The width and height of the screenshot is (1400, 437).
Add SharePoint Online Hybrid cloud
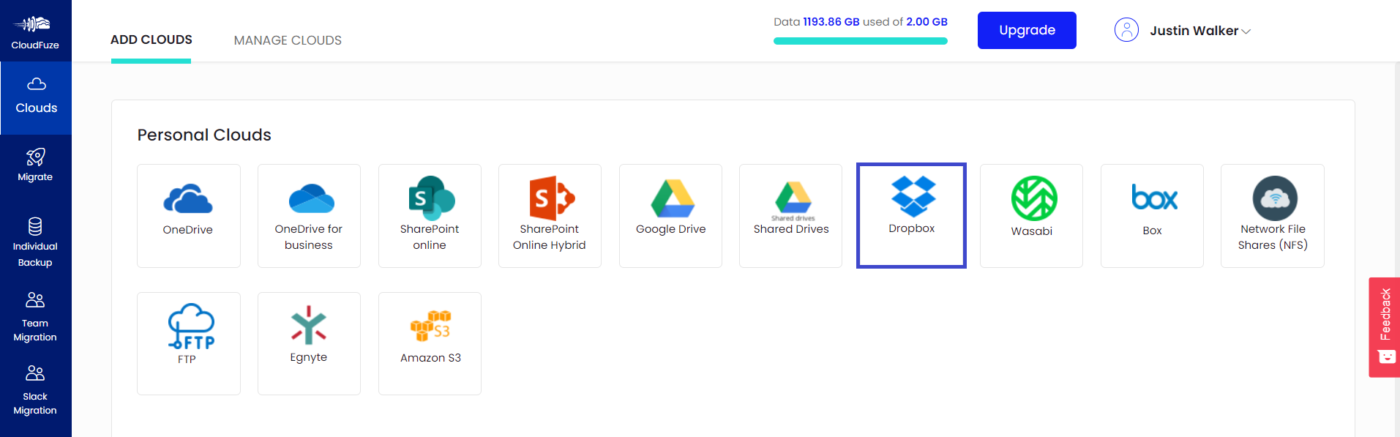[550, 216]
